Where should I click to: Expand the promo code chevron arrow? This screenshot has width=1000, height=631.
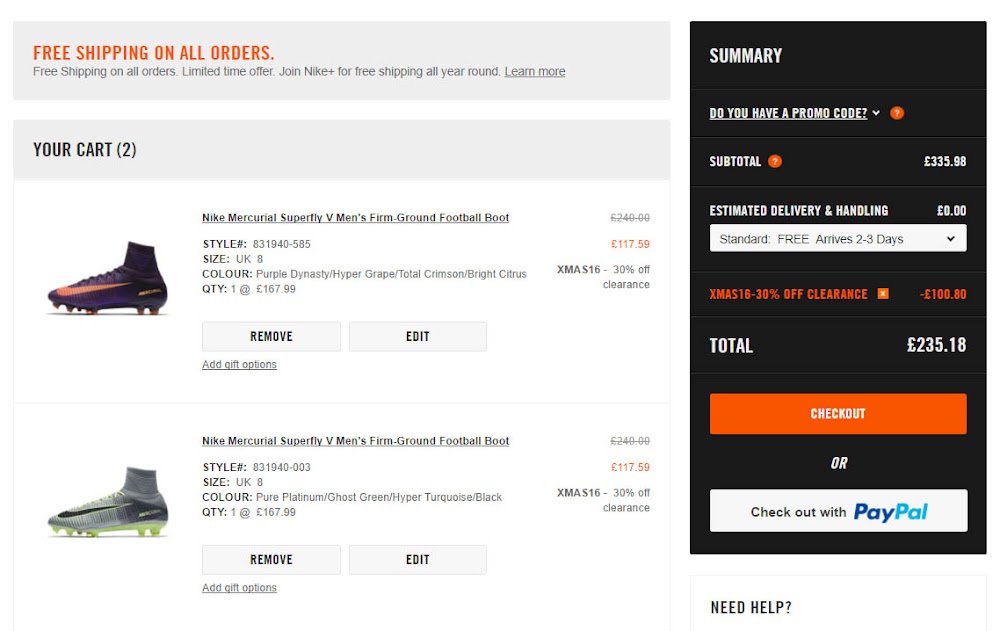pyautogui.click(x=876, y=113)
